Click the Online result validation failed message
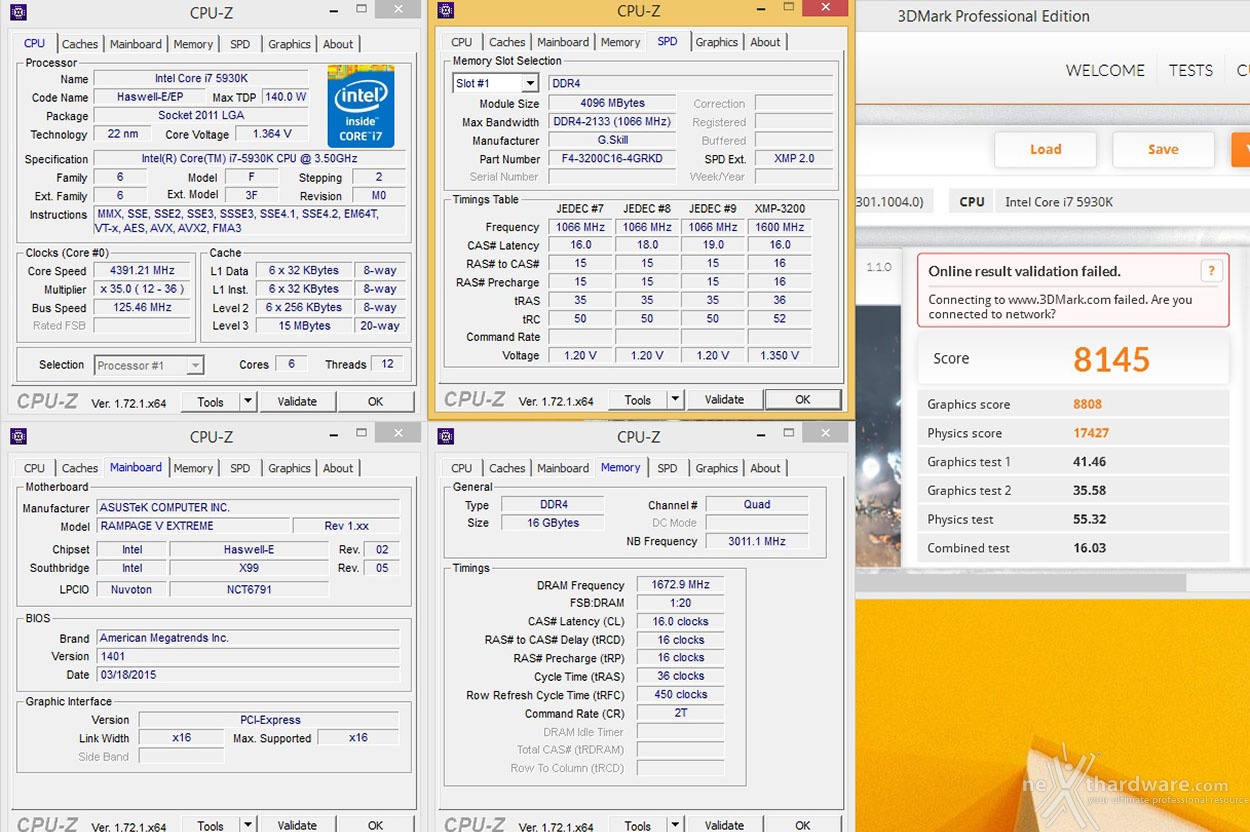Image resolution: width=1250 pixels, height=832 pixels. tap(1024, 272)
